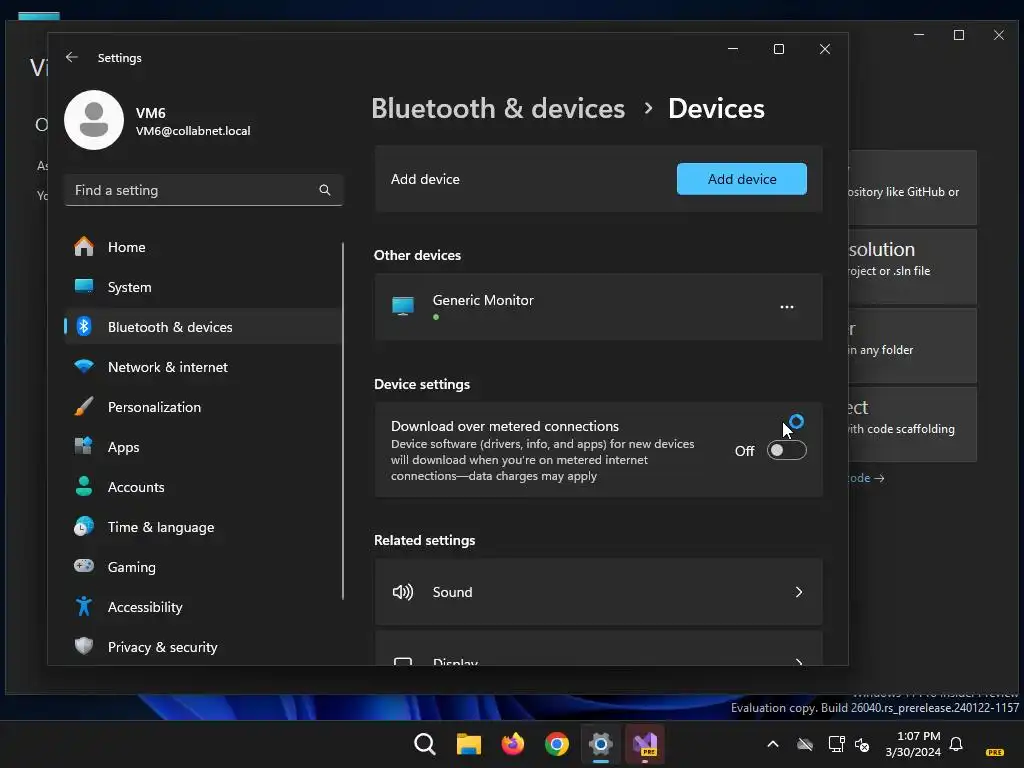Open Gaming settings category
This screenshot has width=1024, height=768.
(x=204, y=567)
